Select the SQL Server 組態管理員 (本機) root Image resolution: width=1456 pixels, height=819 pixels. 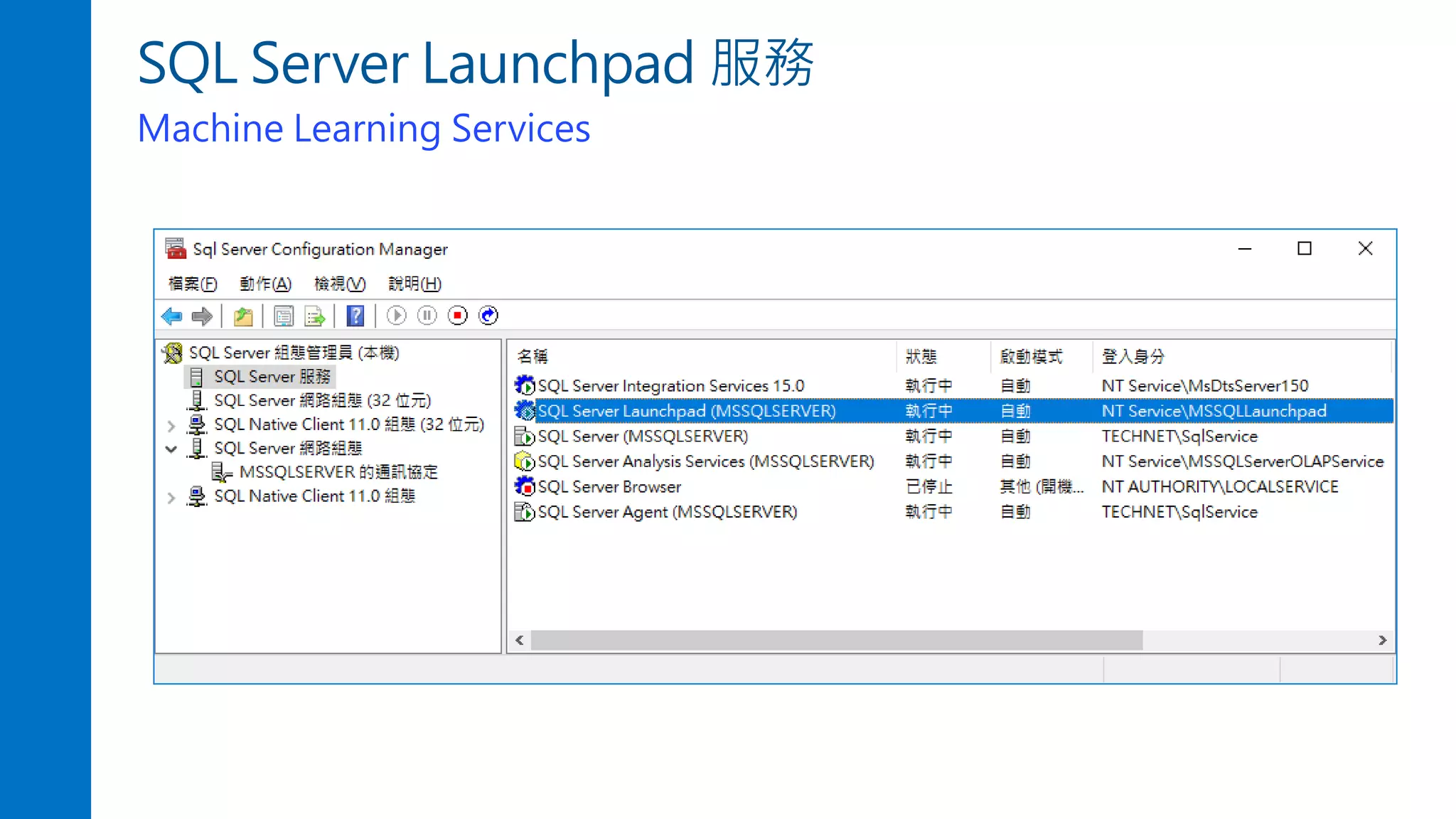[294, 353]
